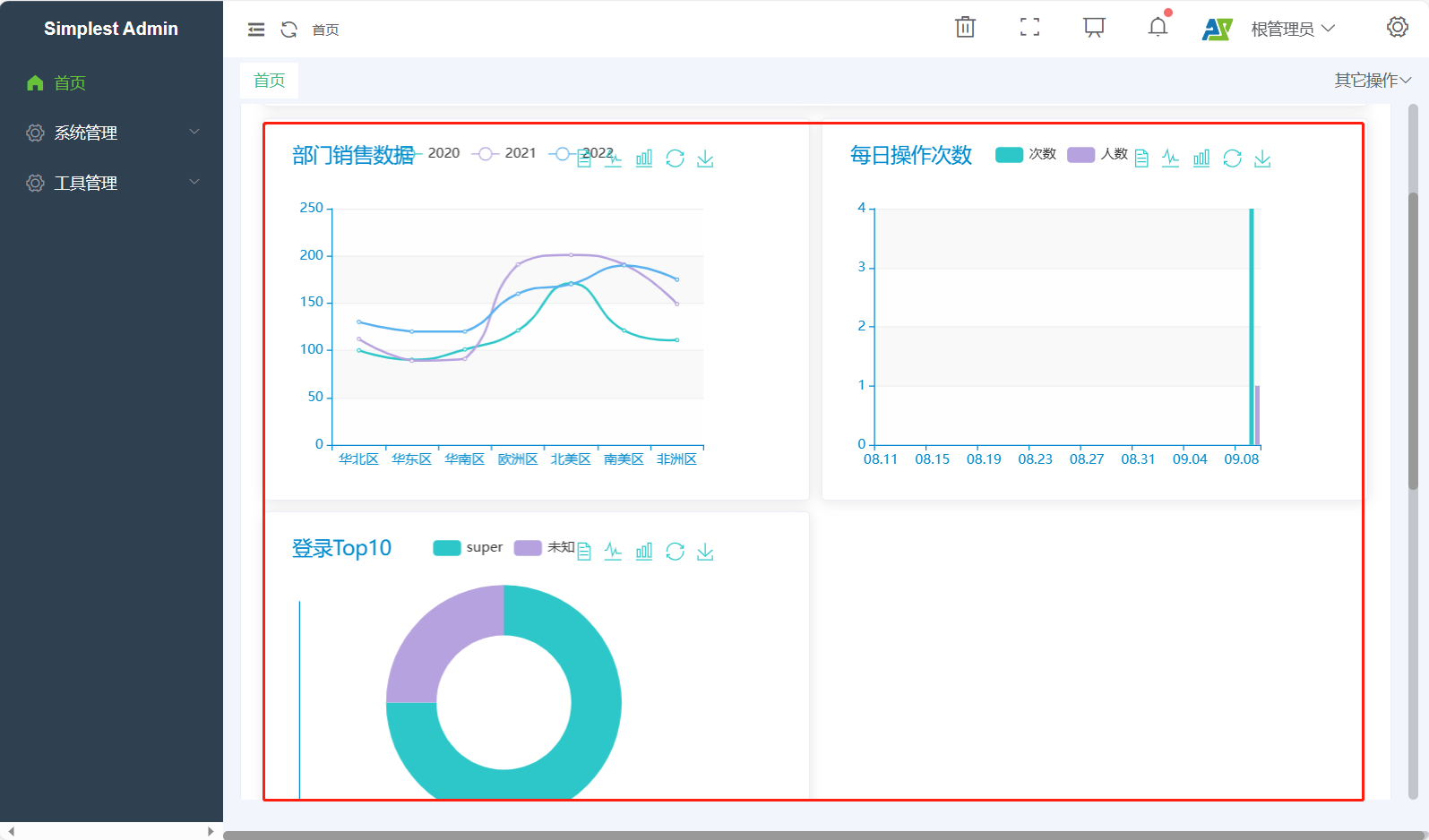The image size is (1429, 840).
Task: Enter fullscreen mode via the header icon
Action: pos(1029,28)
